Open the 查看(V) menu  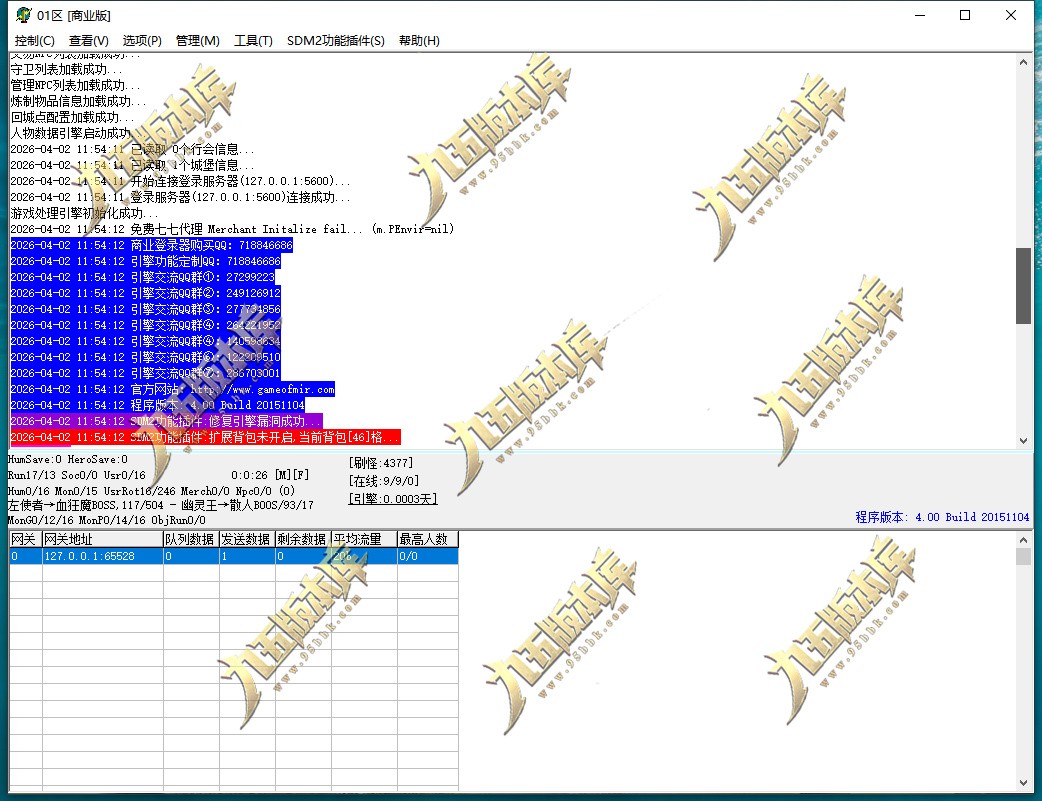[88, 41]
